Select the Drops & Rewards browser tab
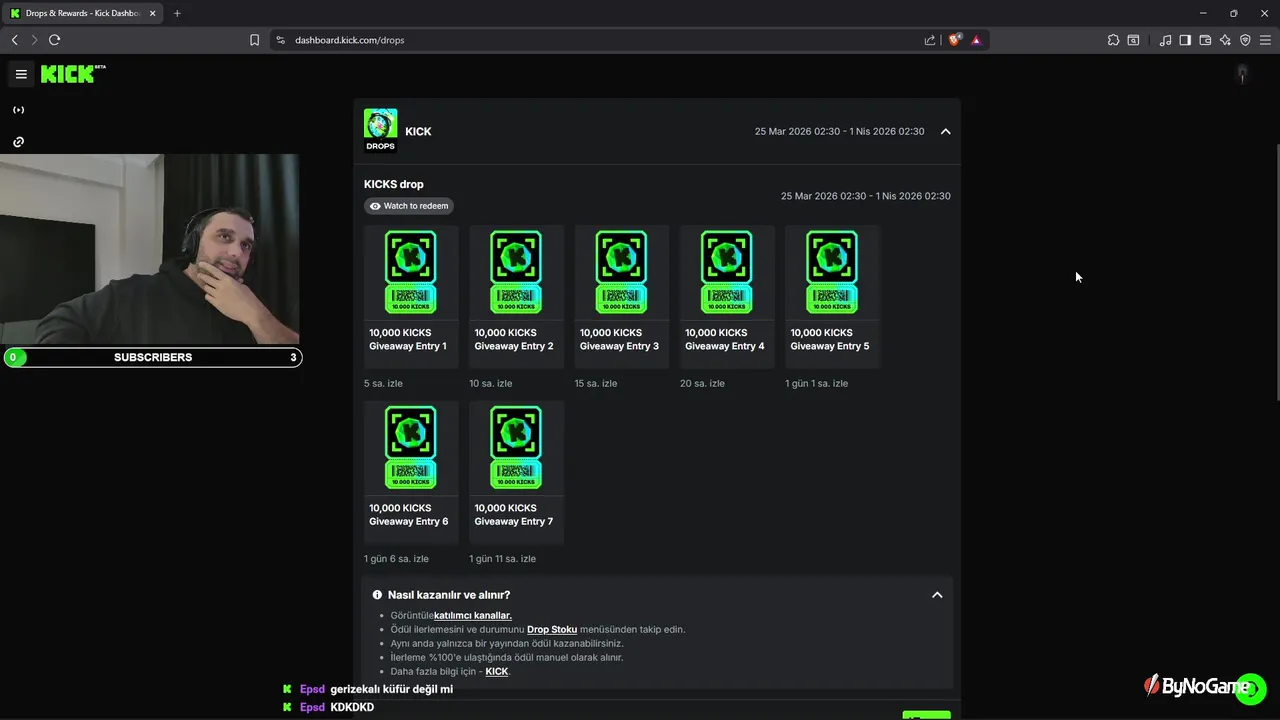This screenshot has height=720, width=1280. 83,13
